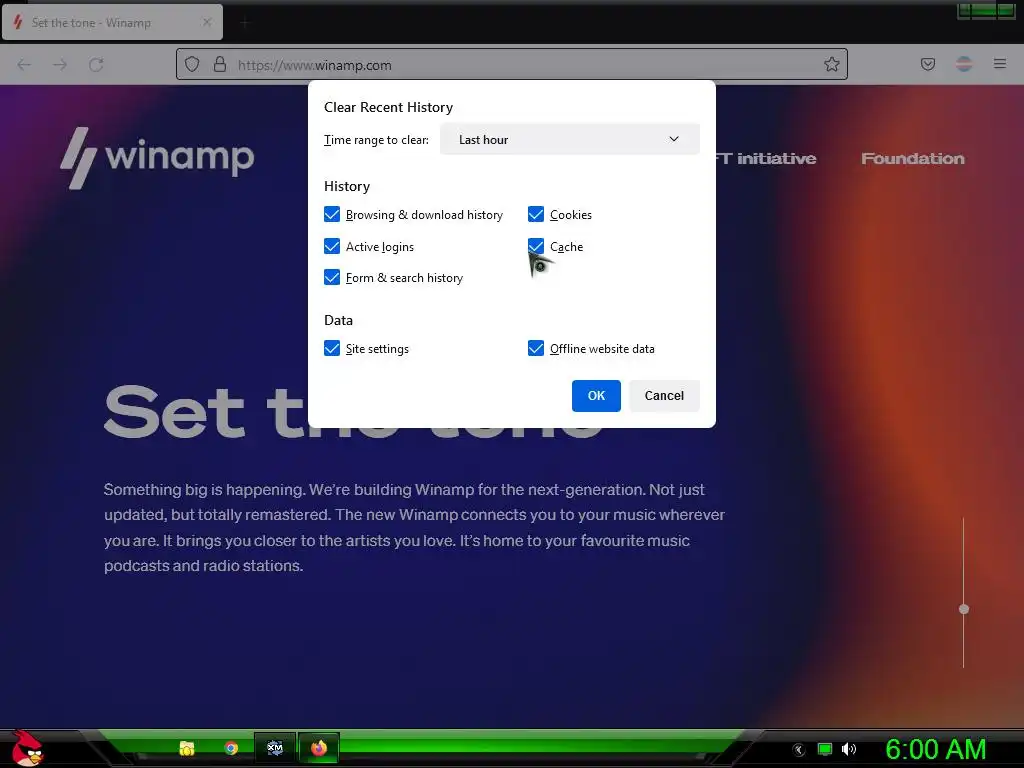Screen dimensions: 1024x768
Task: Open the Firefox account avatar icon
Action: click(x=964, y=64)
